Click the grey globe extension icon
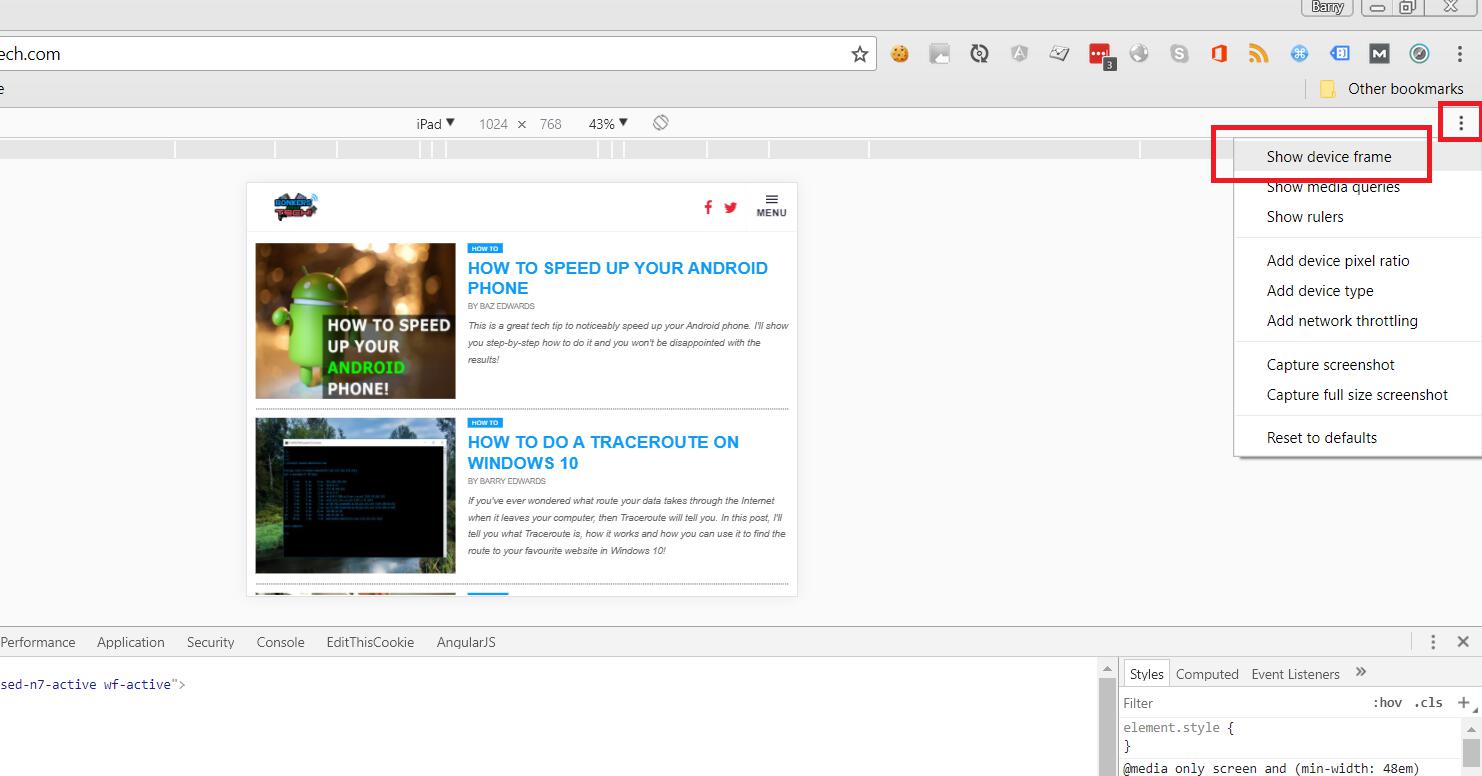This screenshot has height=776, width=1482. (1139, 54)
